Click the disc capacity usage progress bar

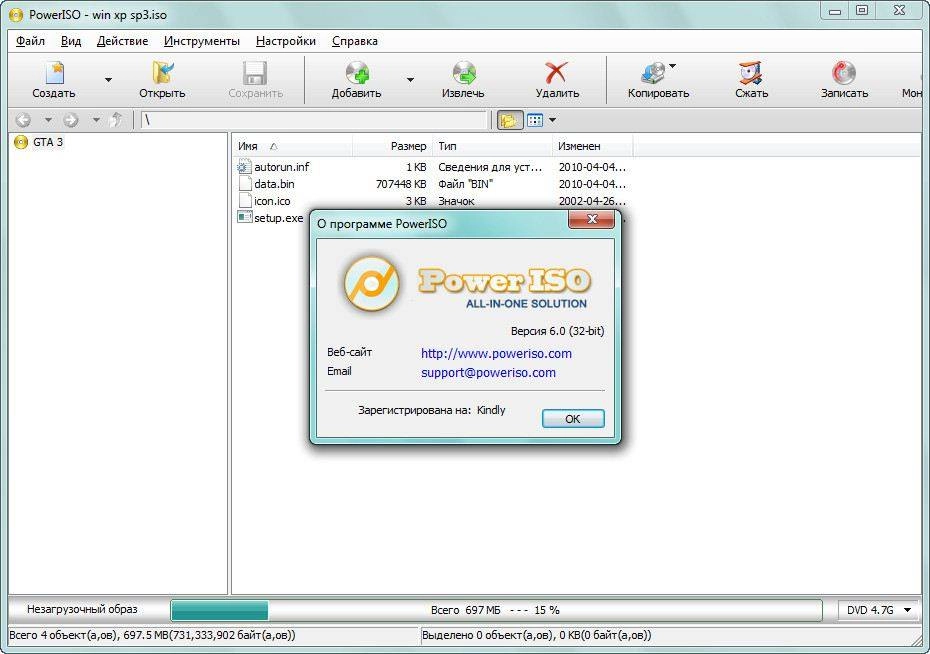pyautogui.click(x=496, y=610)
